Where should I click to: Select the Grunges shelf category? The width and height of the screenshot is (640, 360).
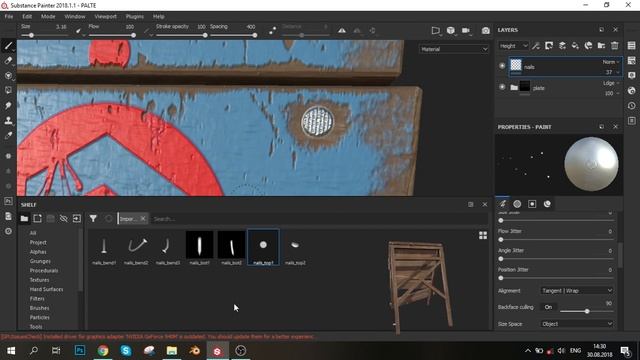click(40, 261)
